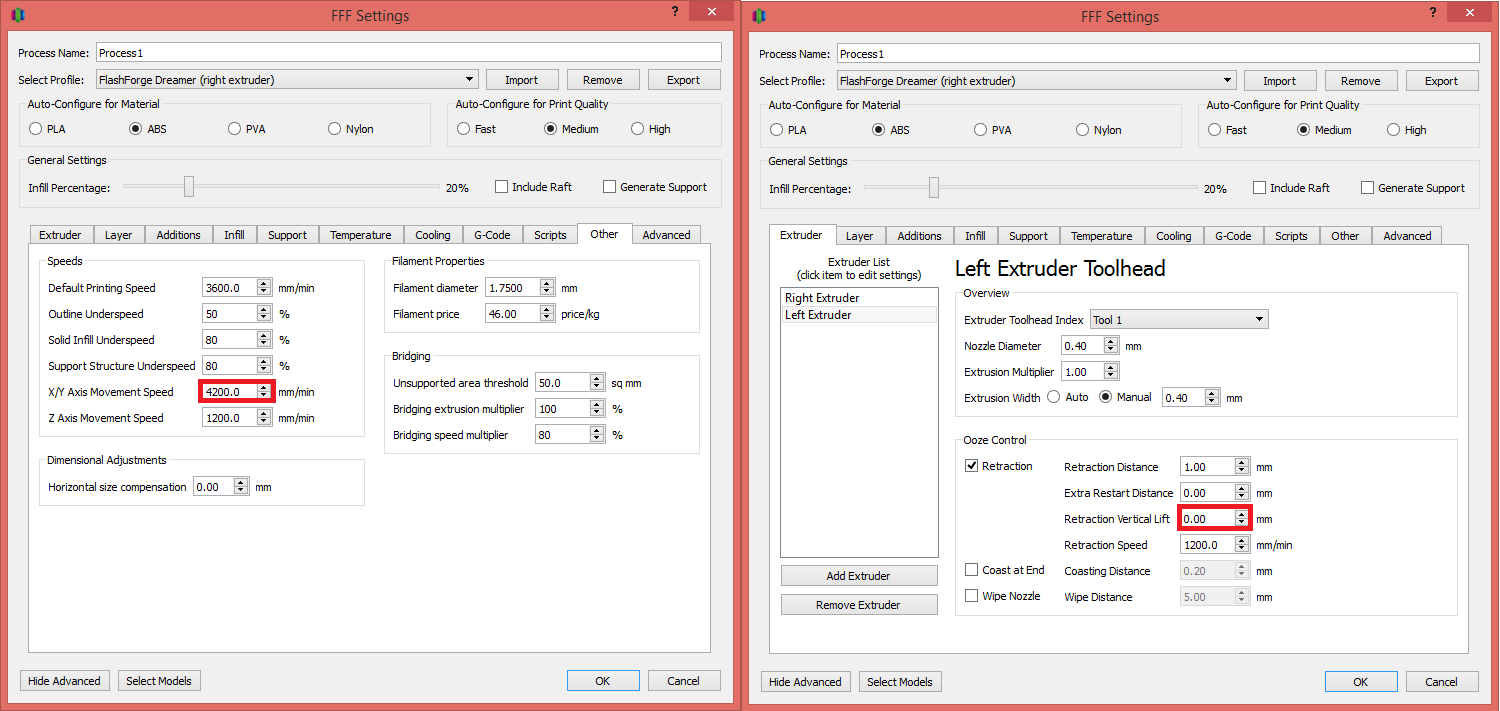Image resolution: width=1500 pixels, height=711 pixels.
Task: Click stepper of X/Y Axis Movement Speed
Action: [264, 392]
